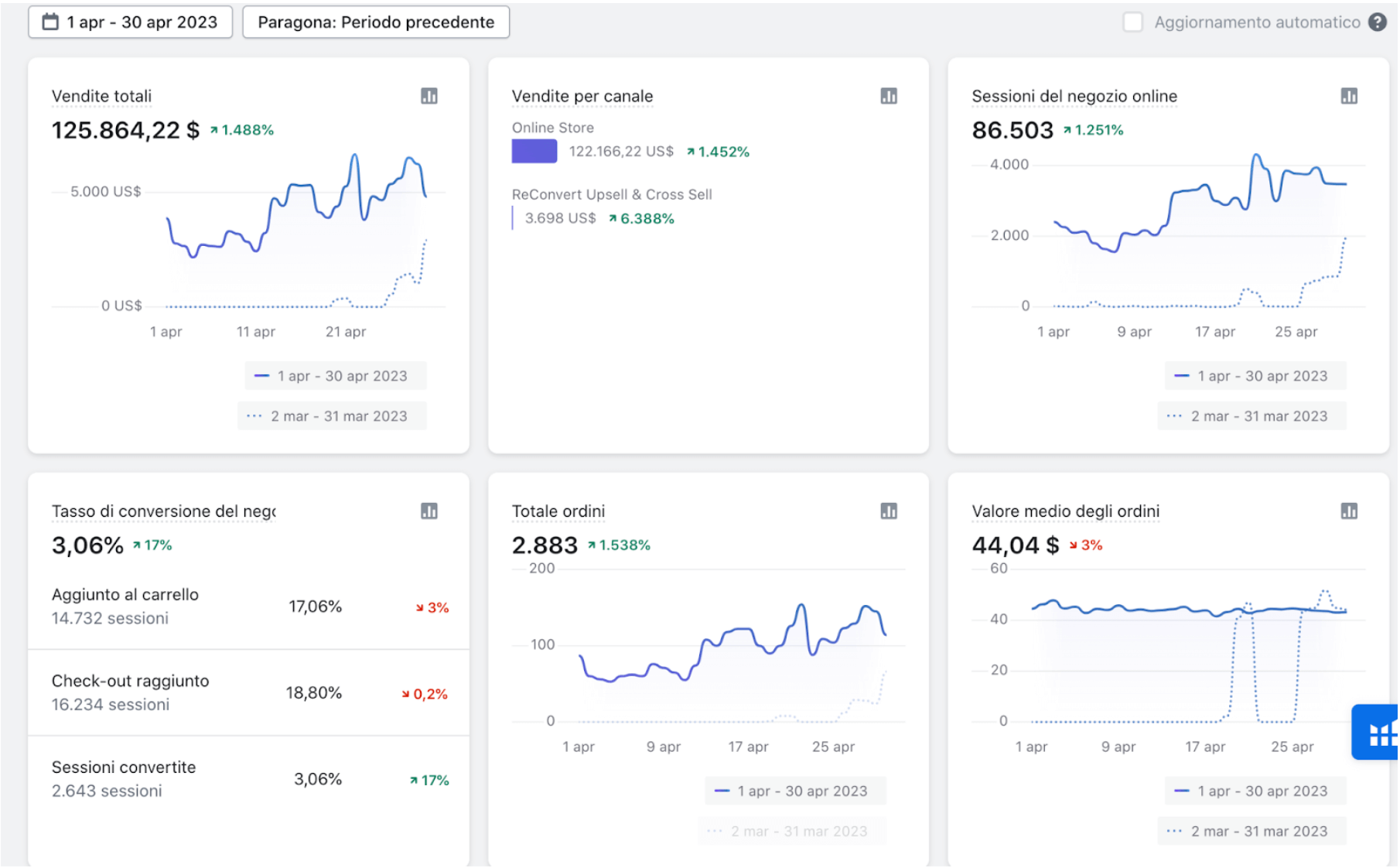Toggle 1 apr - 30 apr legend in Vendite totali
The height and width of the screenshot is (868, 1400).
(336, 376)
